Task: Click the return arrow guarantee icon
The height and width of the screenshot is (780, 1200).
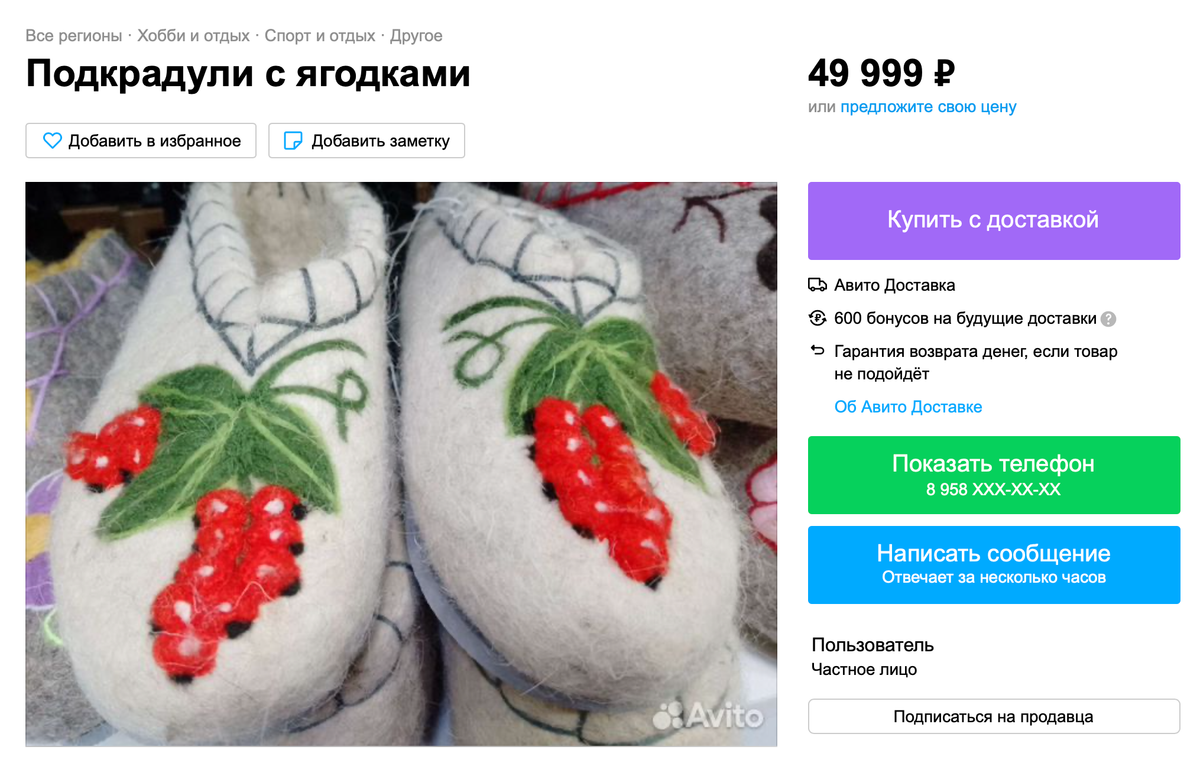Action: [817, 351]
